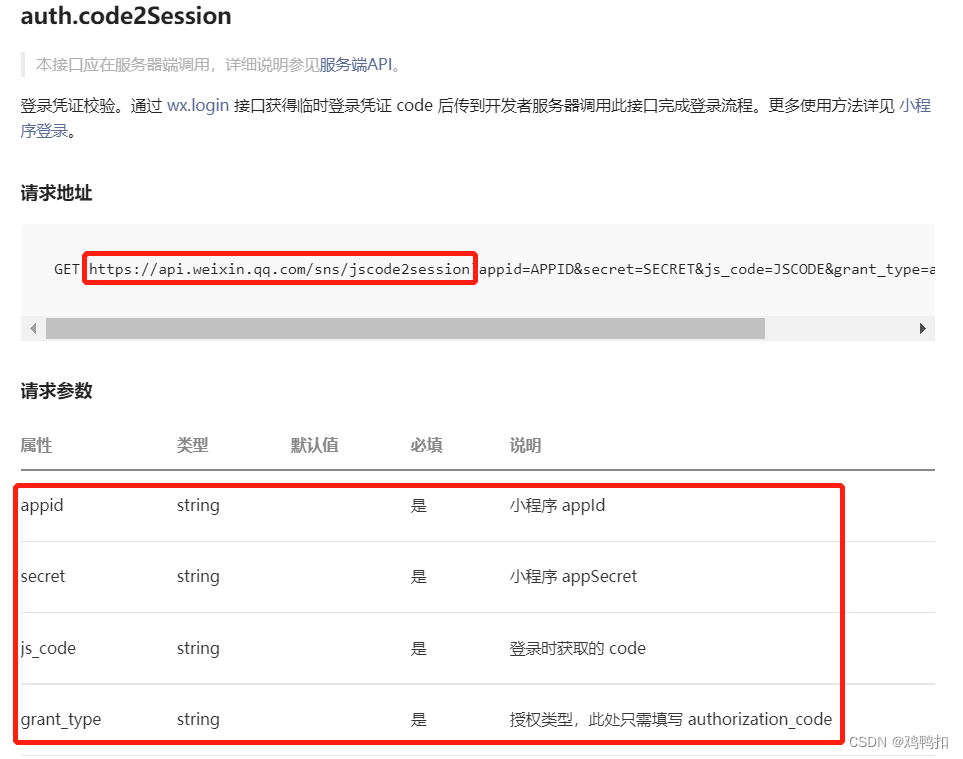Click 是 in the secret row

click(418, 577)
